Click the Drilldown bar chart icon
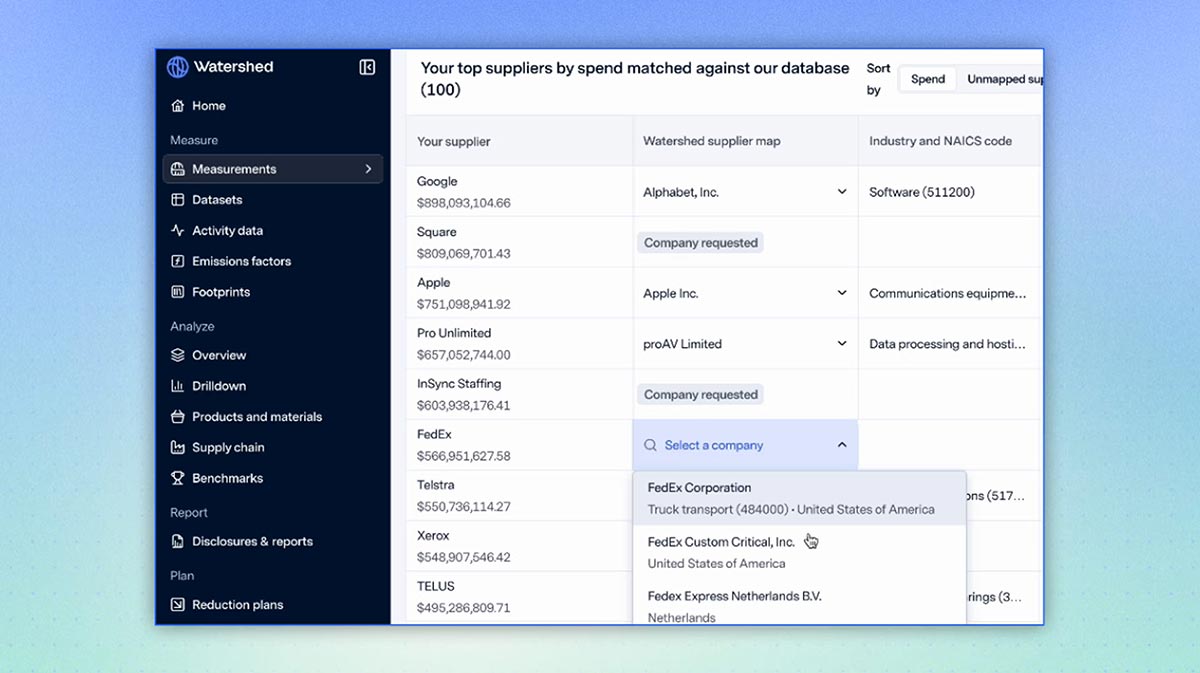 pyautogui.click(x=178, y=386)
